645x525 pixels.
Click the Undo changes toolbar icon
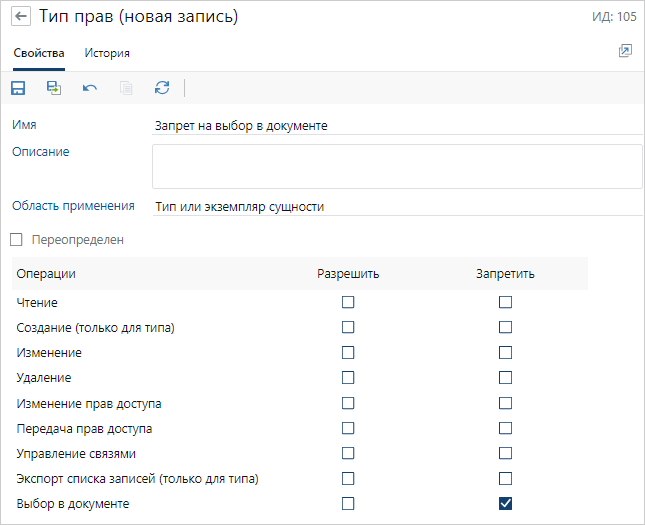tap(90, 88)
